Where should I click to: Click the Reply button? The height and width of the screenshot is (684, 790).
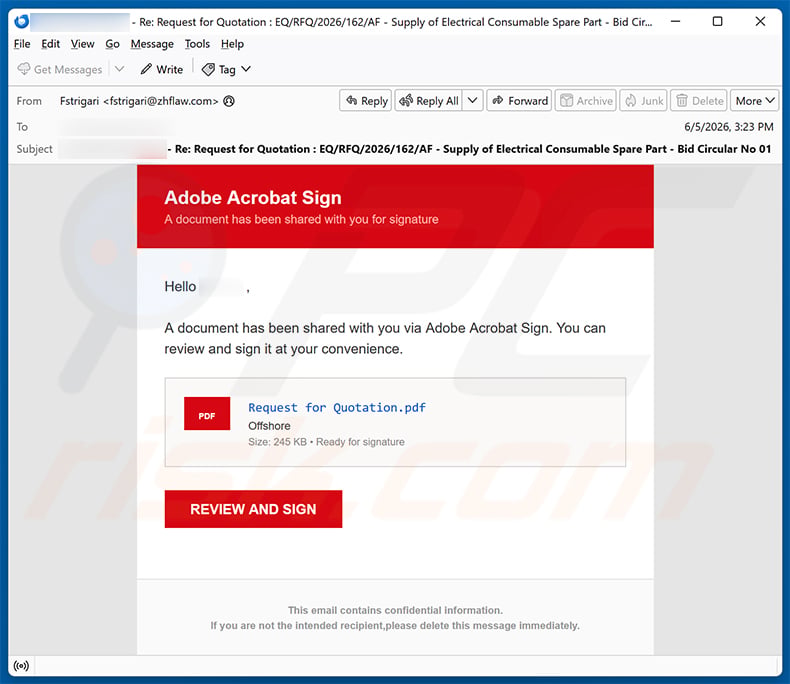[x=366, y=101]
